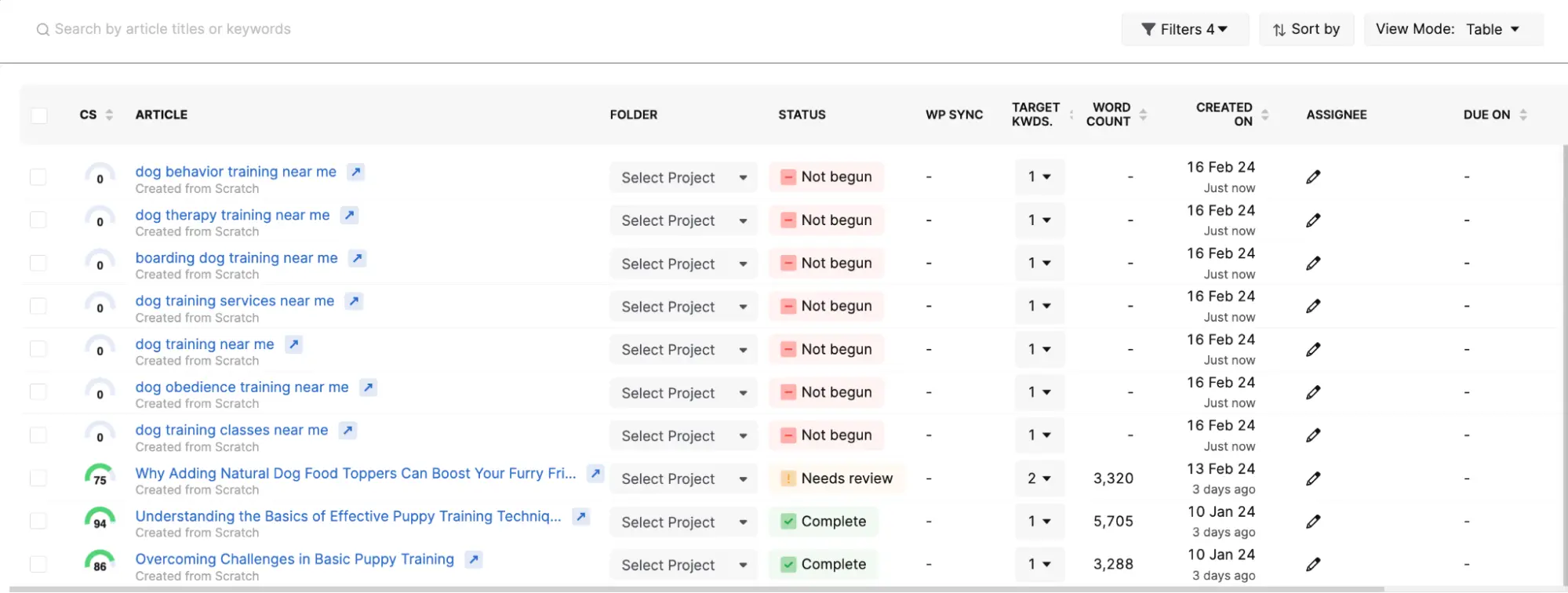This screenshot has width=1568, height=593.
Task: Edit assignee pencil for Understanding the Basics row
Action: [x=1314, y=522]
